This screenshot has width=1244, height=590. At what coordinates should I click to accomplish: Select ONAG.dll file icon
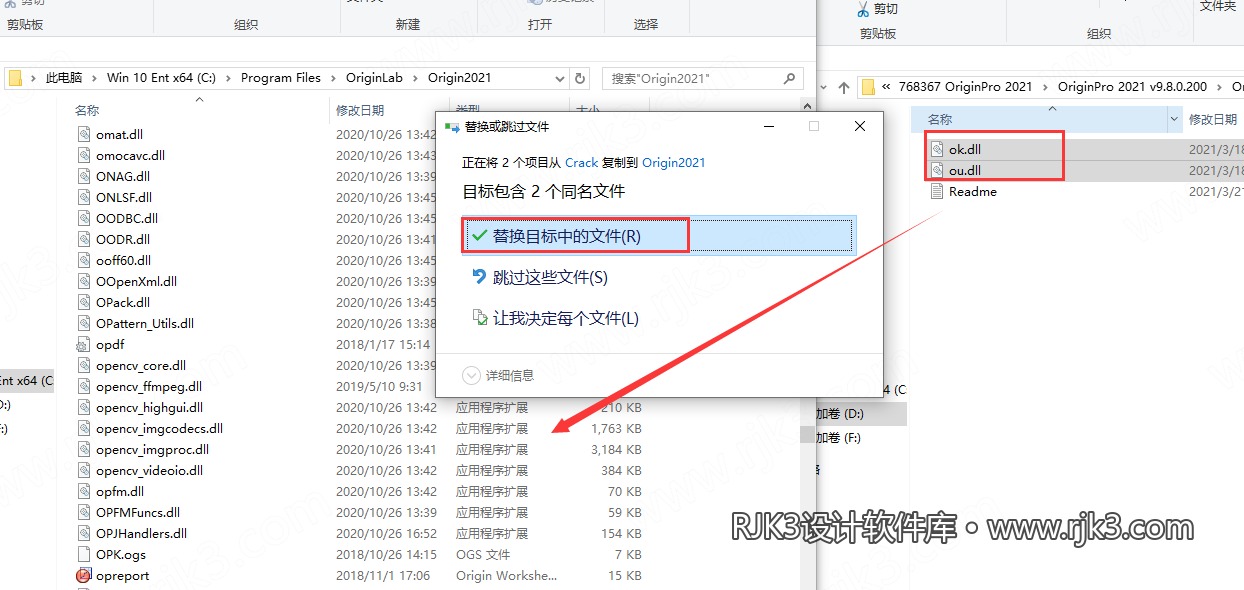coord(84,176)
